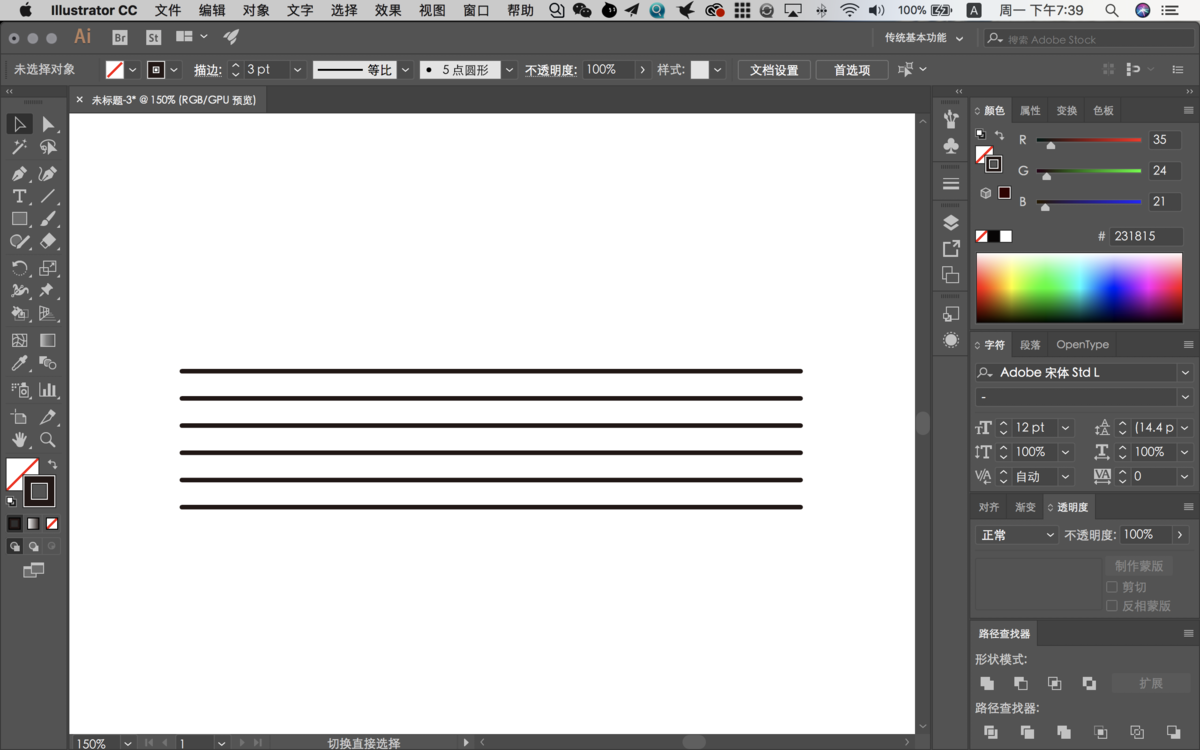Open the 自动 kerning dropdown
Screen dimensions: 1200x750
[x=1065, y=477]
